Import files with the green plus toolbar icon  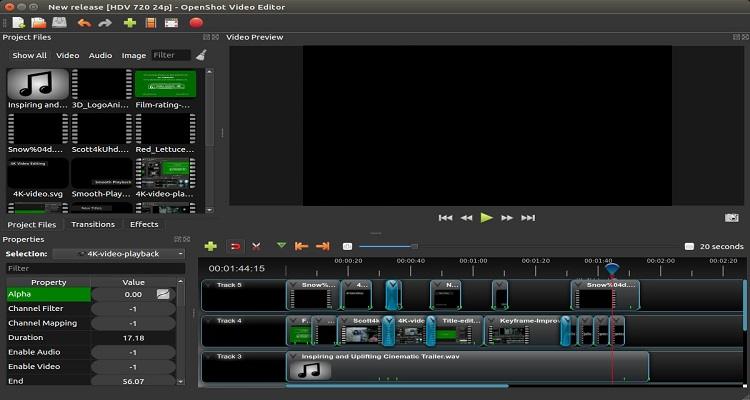(x=130, y=23)
